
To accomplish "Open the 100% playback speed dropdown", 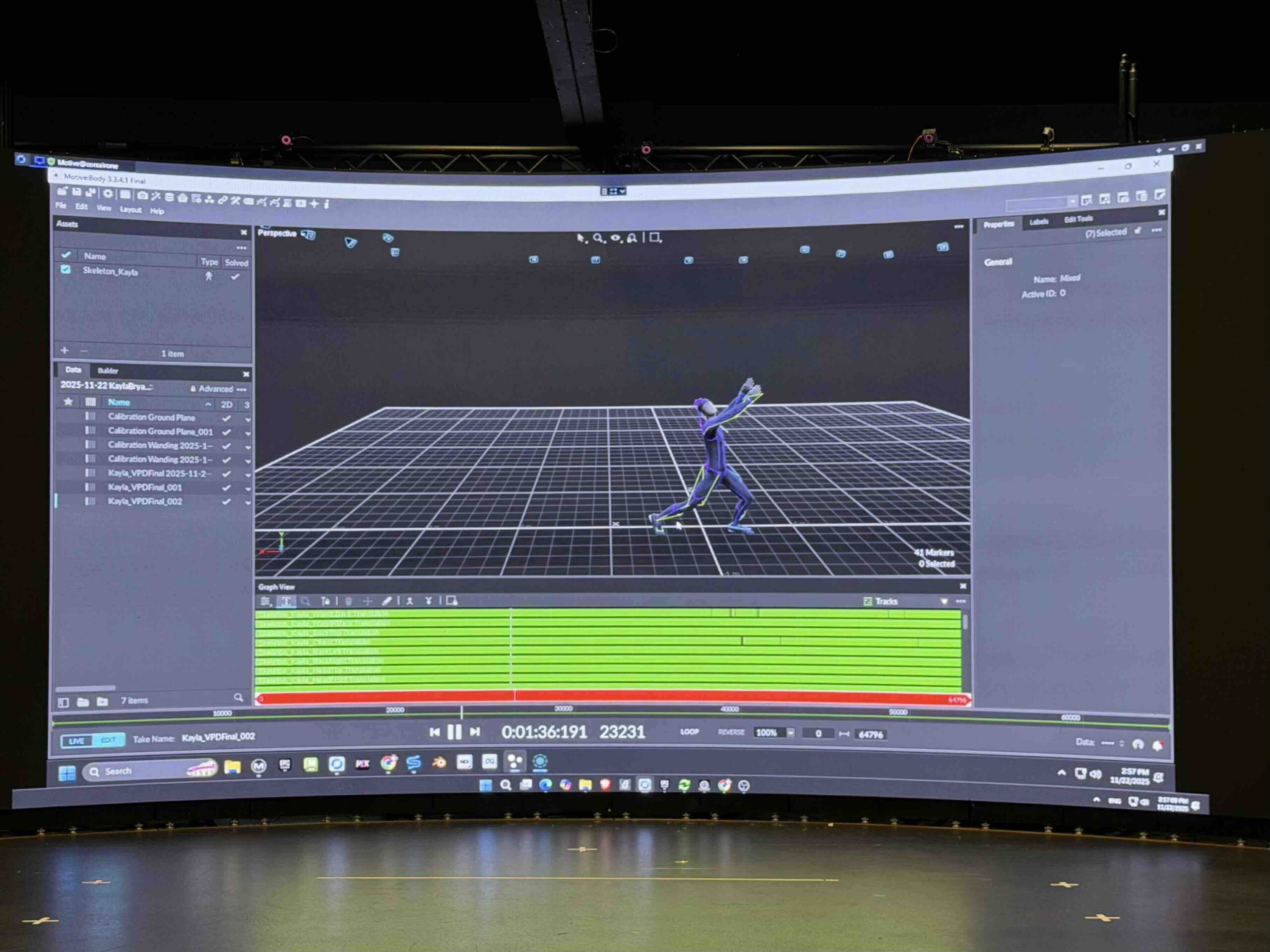I will point(791,733).
